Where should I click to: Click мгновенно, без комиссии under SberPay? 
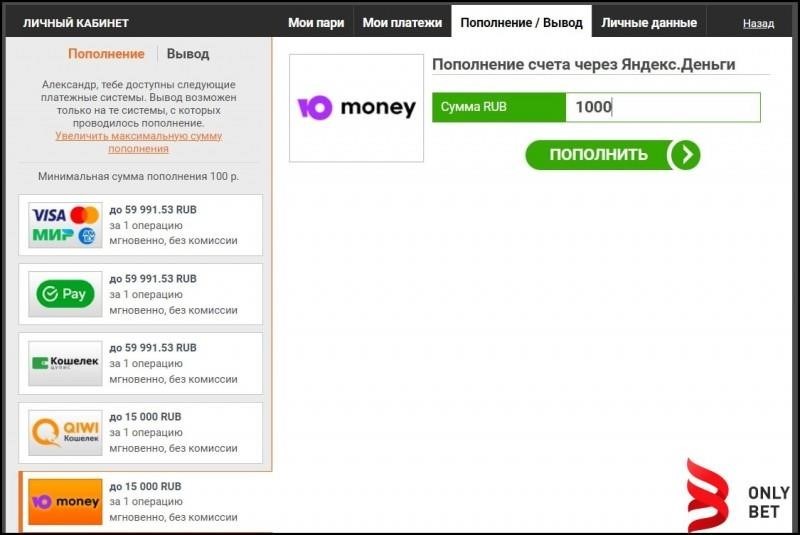coord(173,310)
